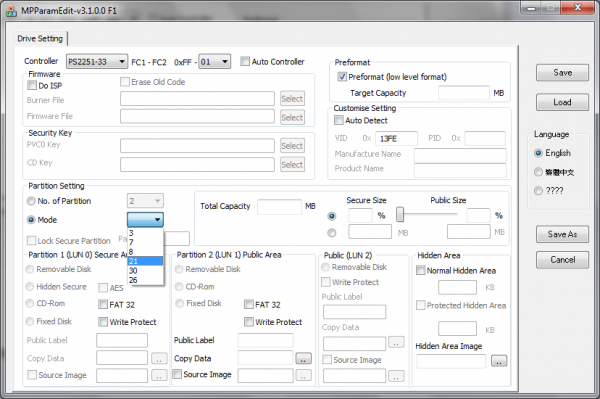Browse Copy Data for Partition 2
This screenshot has width=600, height=399.
(x=303, y=359)
